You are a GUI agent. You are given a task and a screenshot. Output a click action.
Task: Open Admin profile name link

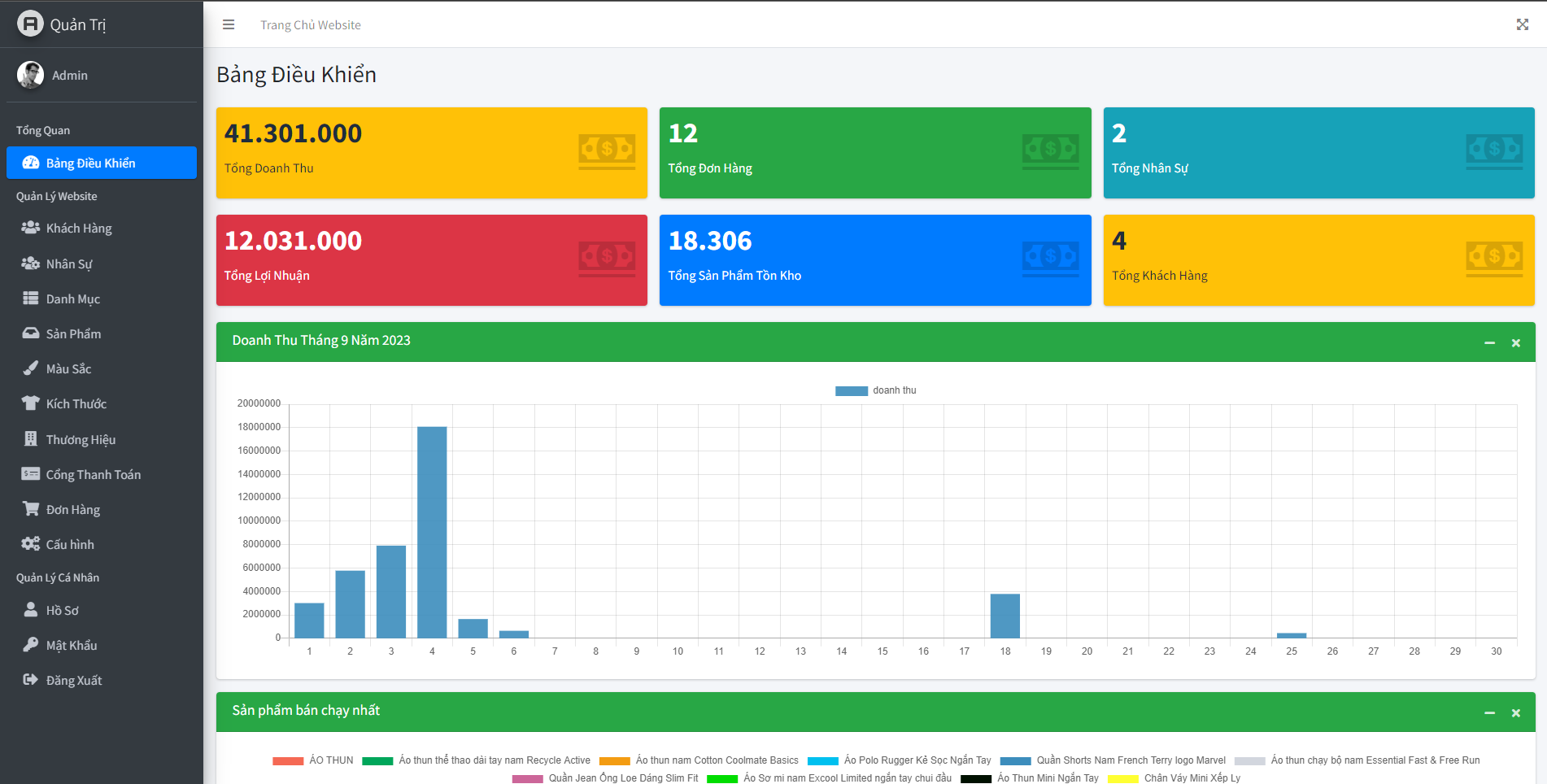[70, 75]
